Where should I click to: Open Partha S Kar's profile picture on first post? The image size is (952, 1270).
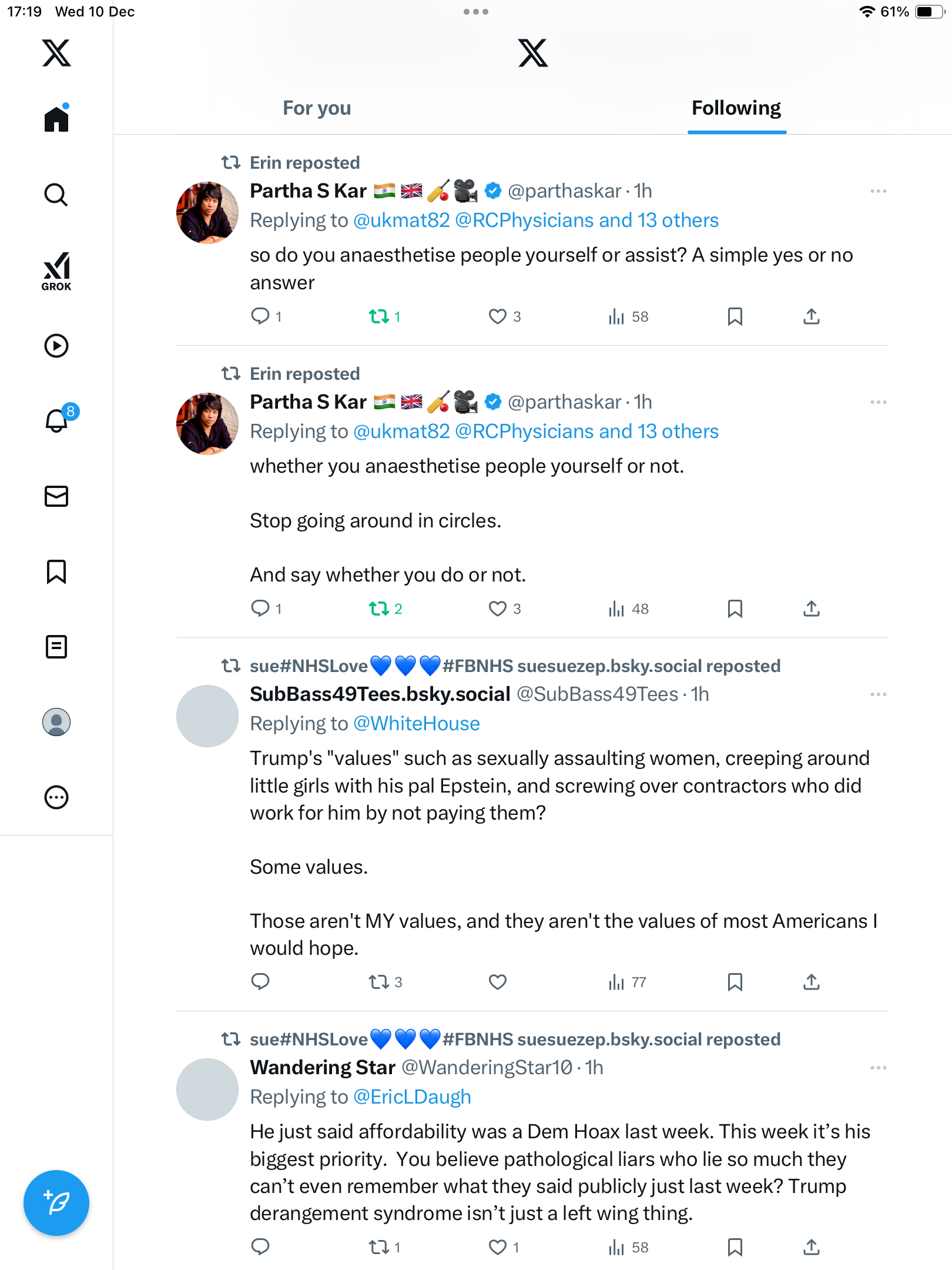coord(207,212)
